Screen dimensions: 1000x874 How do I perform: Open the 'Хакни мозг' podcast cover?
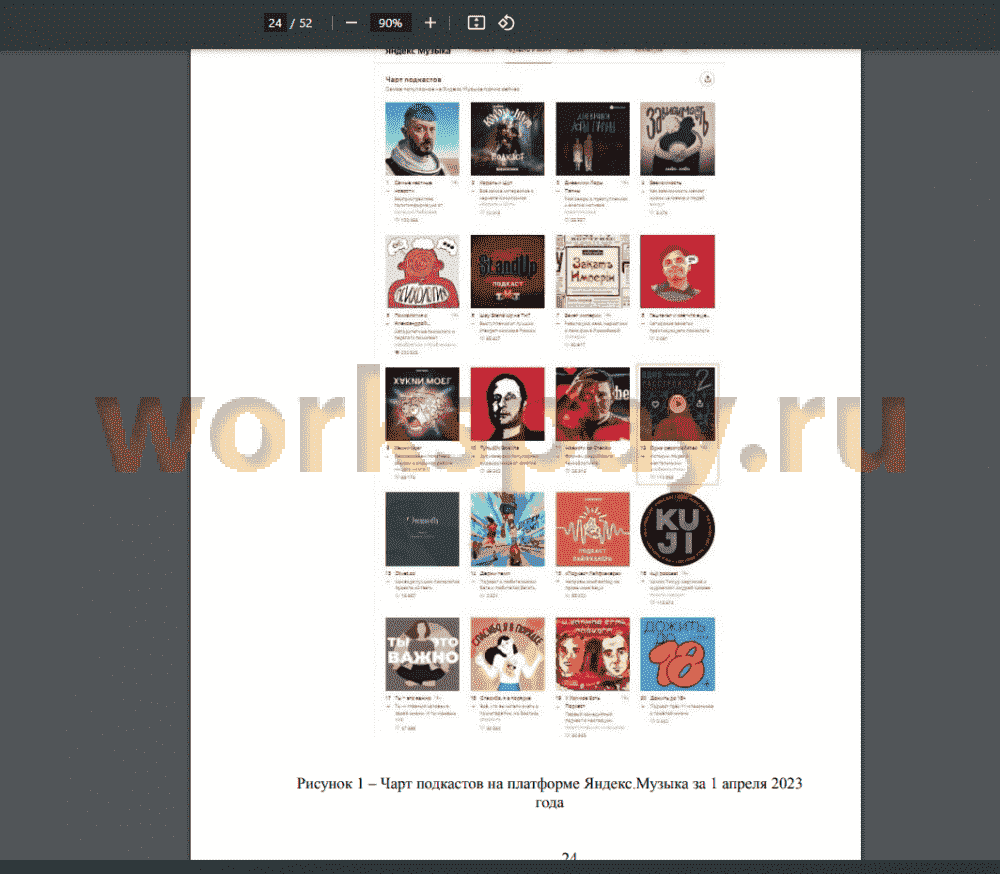(422, 404)
